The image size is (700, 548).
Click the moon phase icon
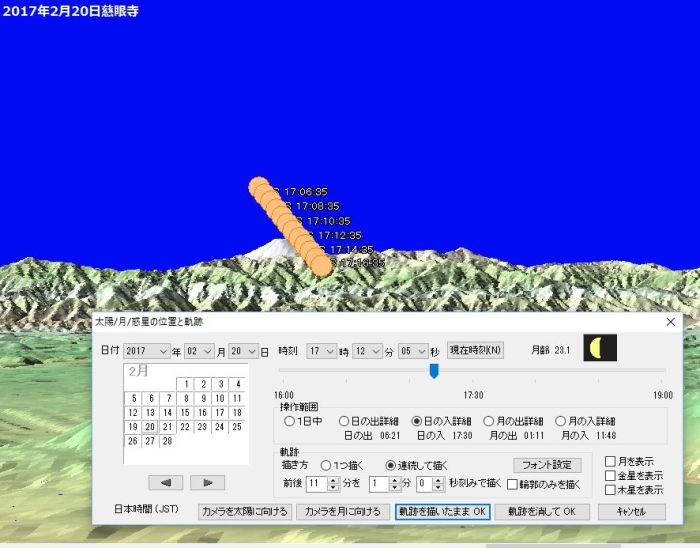tap(600, 348)
